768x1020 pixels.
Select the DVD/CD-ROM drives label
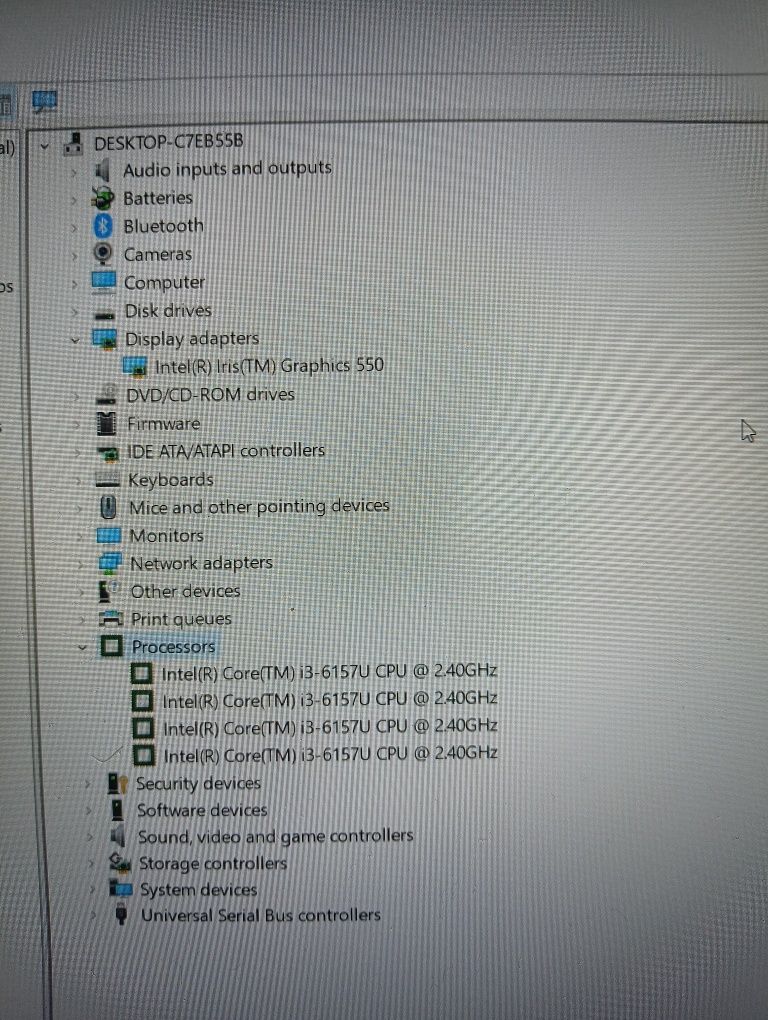(x=211, y=395)
